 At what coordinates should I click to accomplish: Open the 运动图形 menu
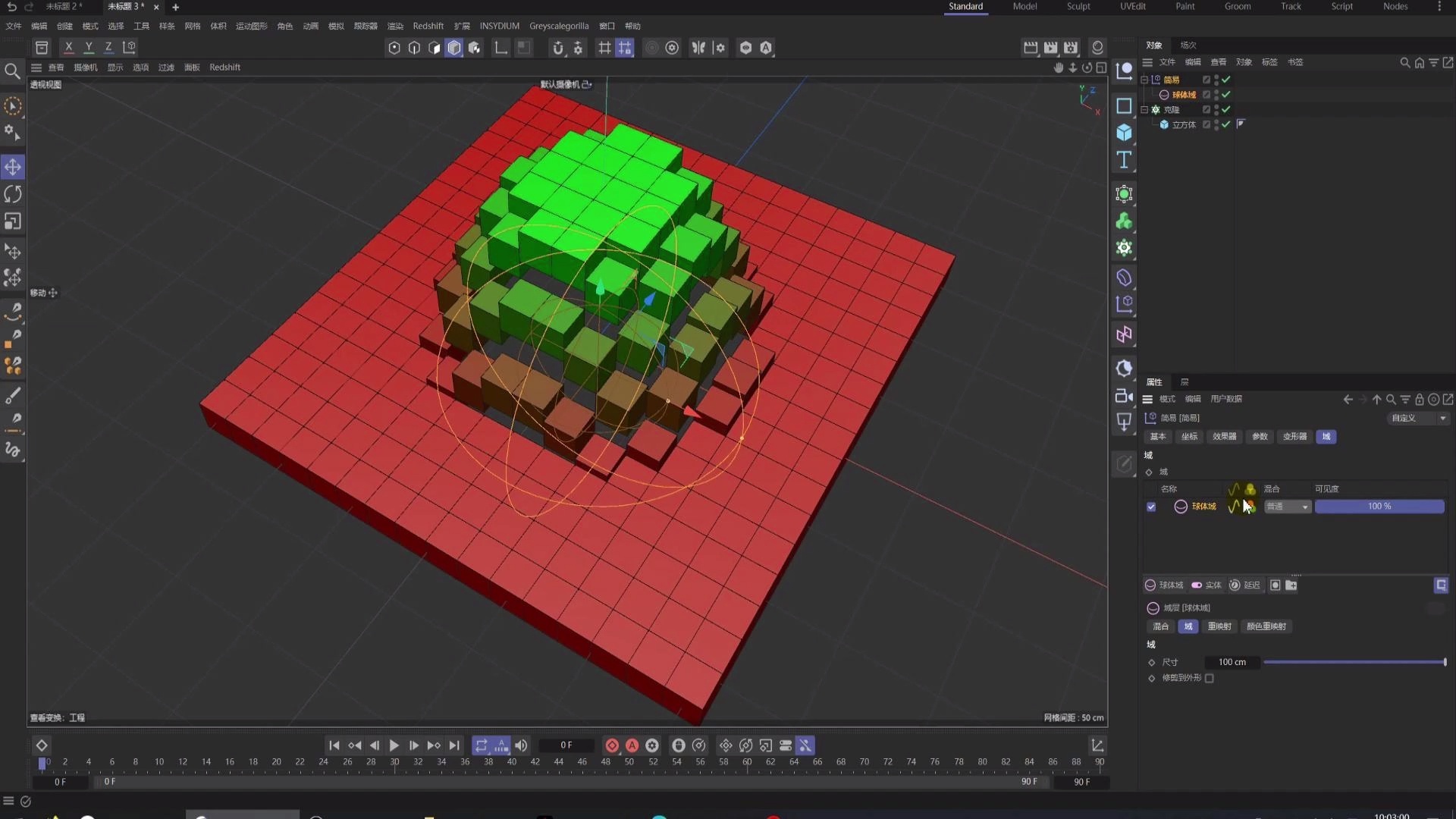point(250,25)
